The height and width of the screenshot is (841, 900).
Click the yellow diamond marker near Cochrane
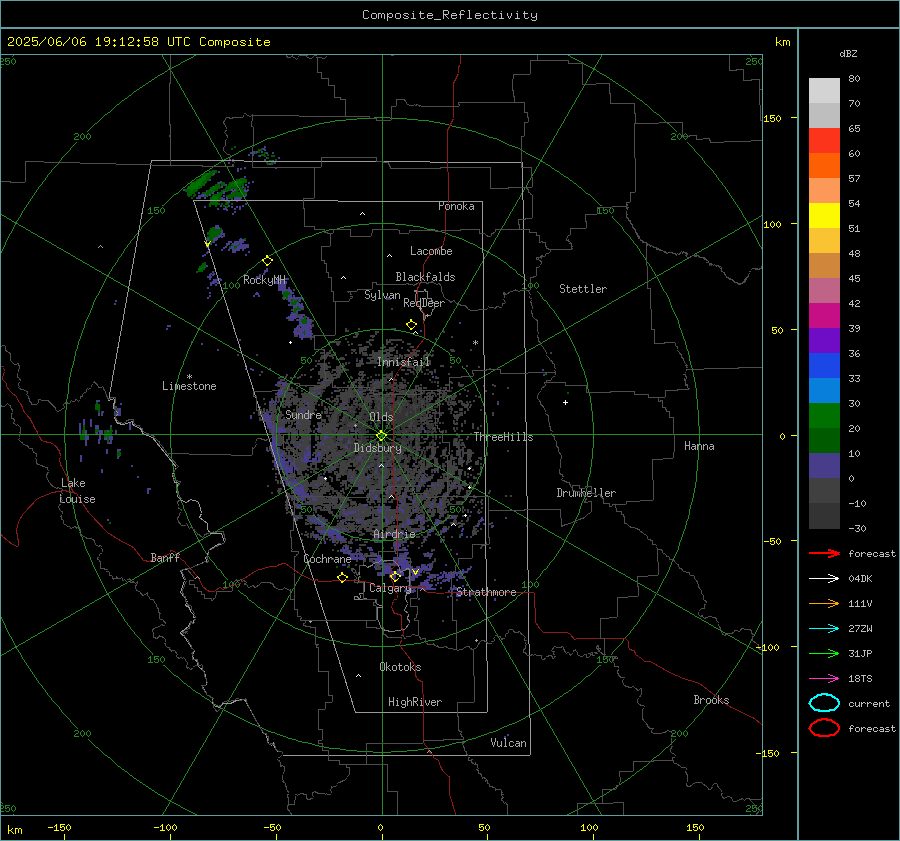(x=343, y=577)
